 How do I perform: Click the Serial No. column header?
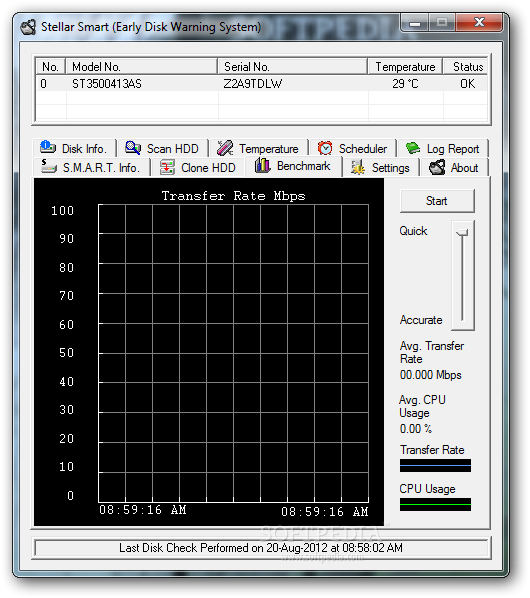click(x=293, y=67)
